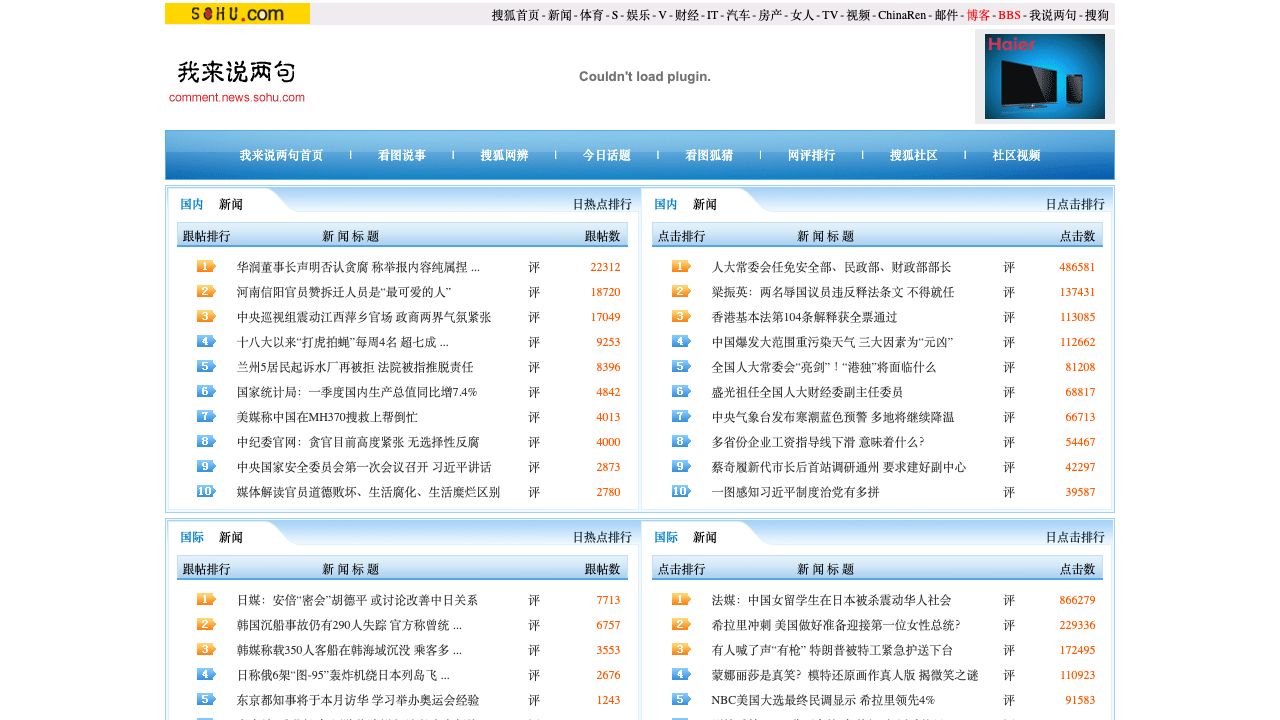Open 看图说事 in the blue navigation bar
This screenshot has height=720, width=1280.
coord(402,156)
